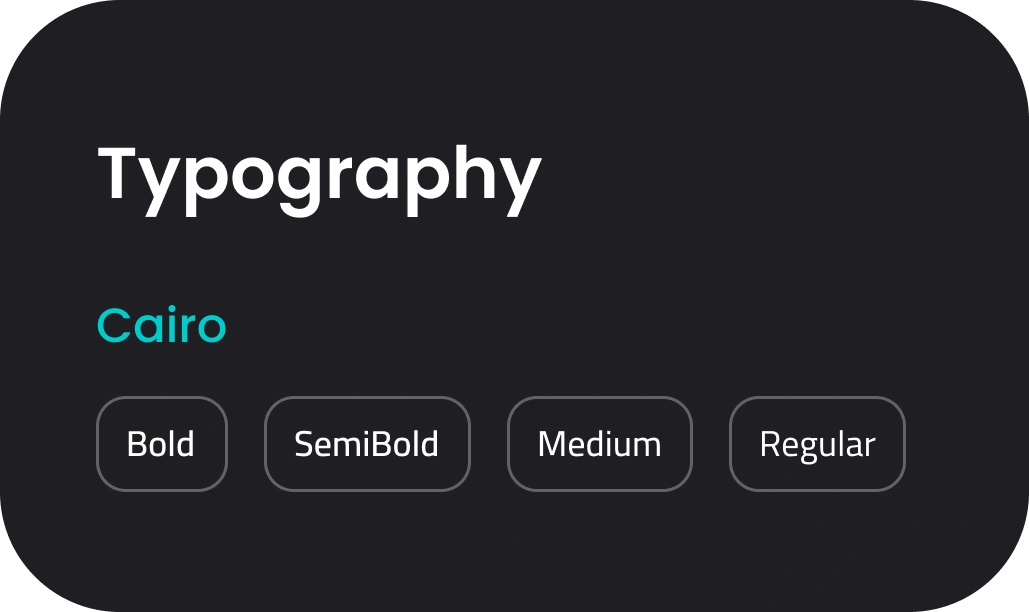
Task: Tap the SemiBold text label
Action: (366, 444)
